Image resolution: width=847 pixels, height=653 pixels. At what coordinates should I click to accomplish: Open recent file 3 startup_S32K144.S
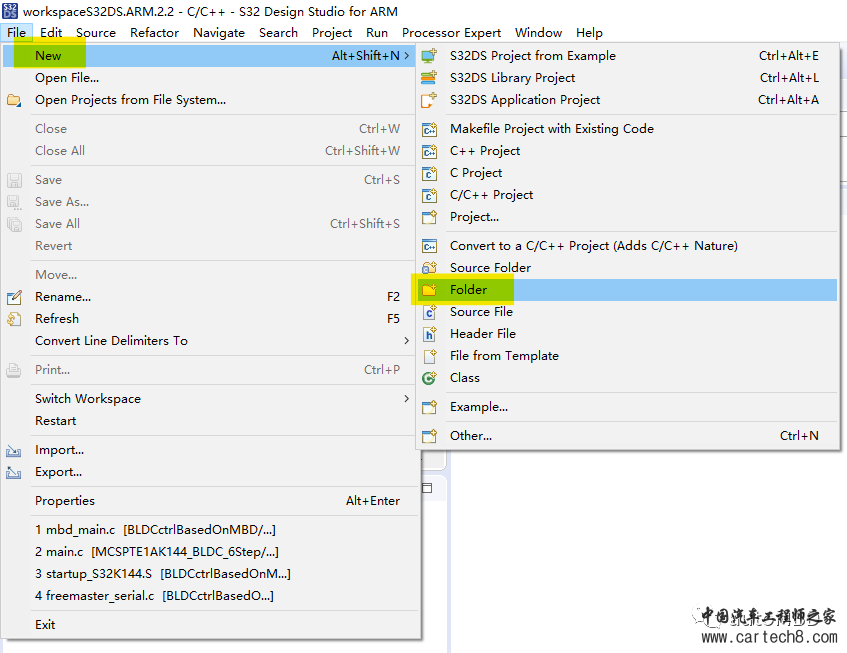[211, 574]
